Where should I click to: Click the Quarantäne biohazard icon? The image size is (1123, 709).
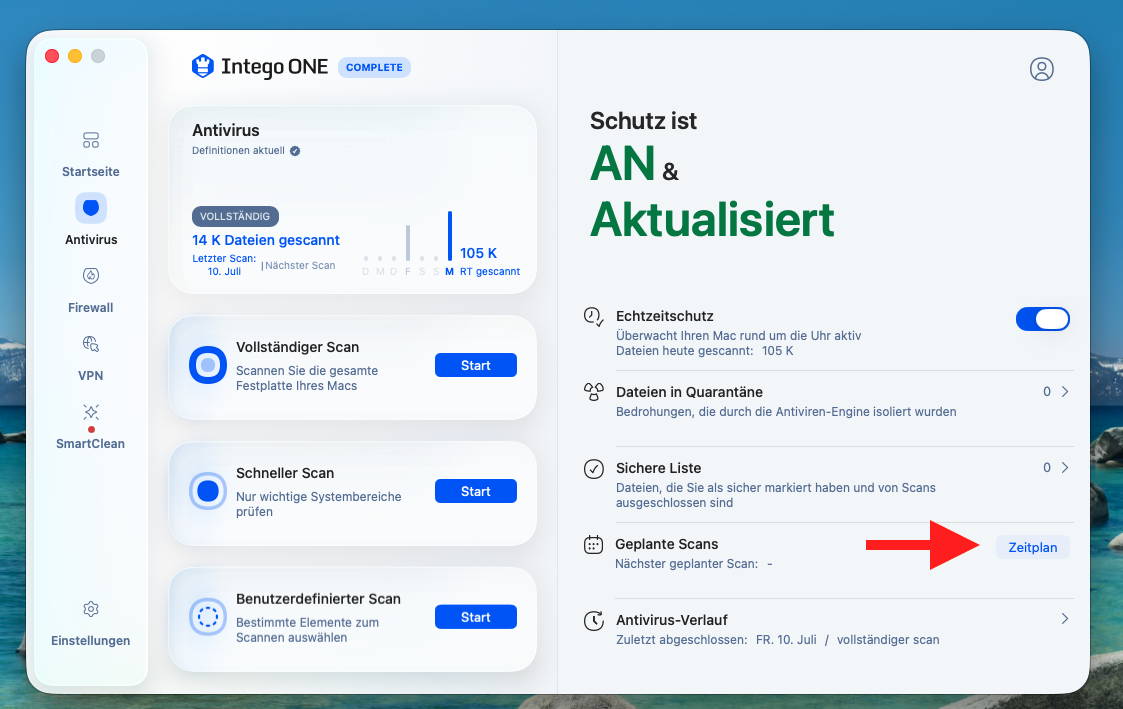click(x=594, y=392)
